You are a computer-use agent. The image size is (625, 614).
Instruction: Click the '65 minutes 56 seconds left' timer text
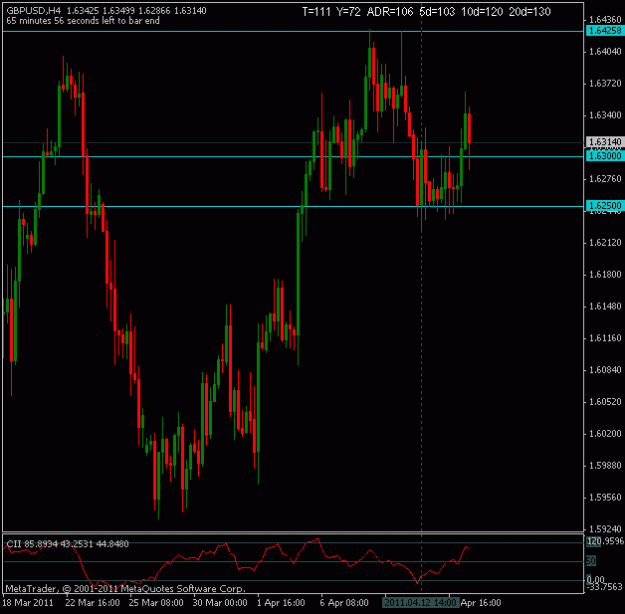point(83,21)
